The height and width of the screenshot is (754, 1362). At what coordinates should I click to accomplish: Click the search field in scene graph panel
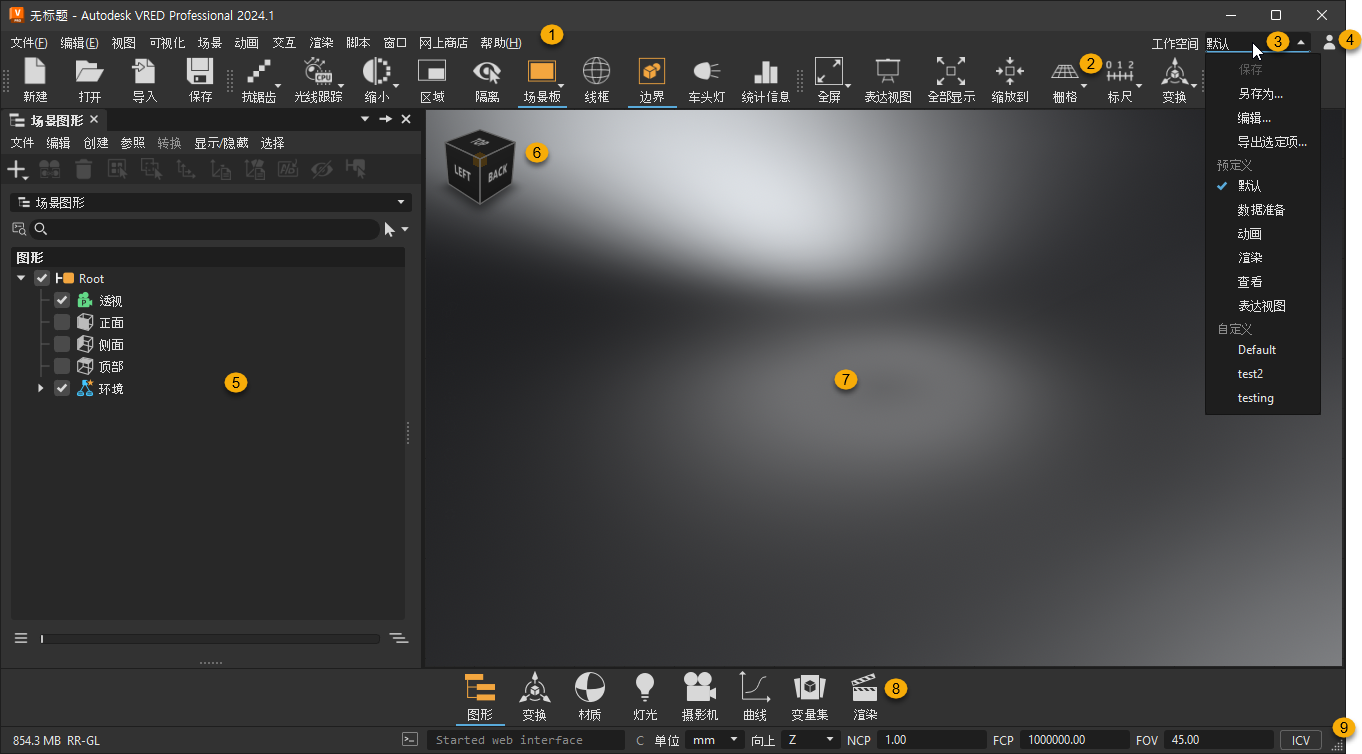tap(200, 229)
